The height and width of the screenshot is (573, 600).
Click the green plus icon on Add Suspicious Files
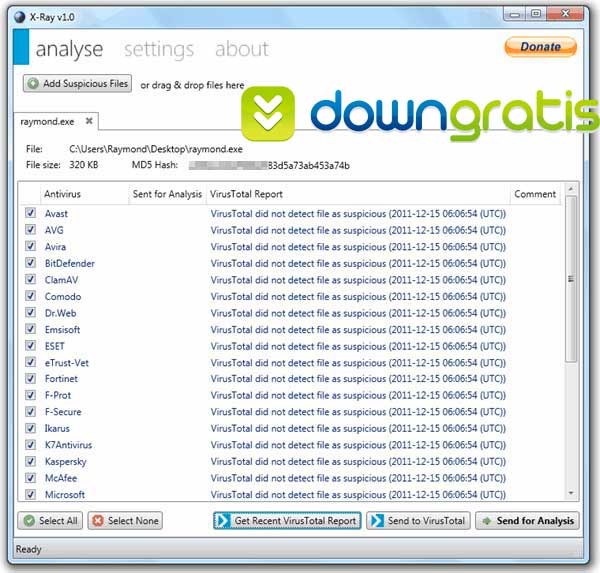[x=33, y=83]
